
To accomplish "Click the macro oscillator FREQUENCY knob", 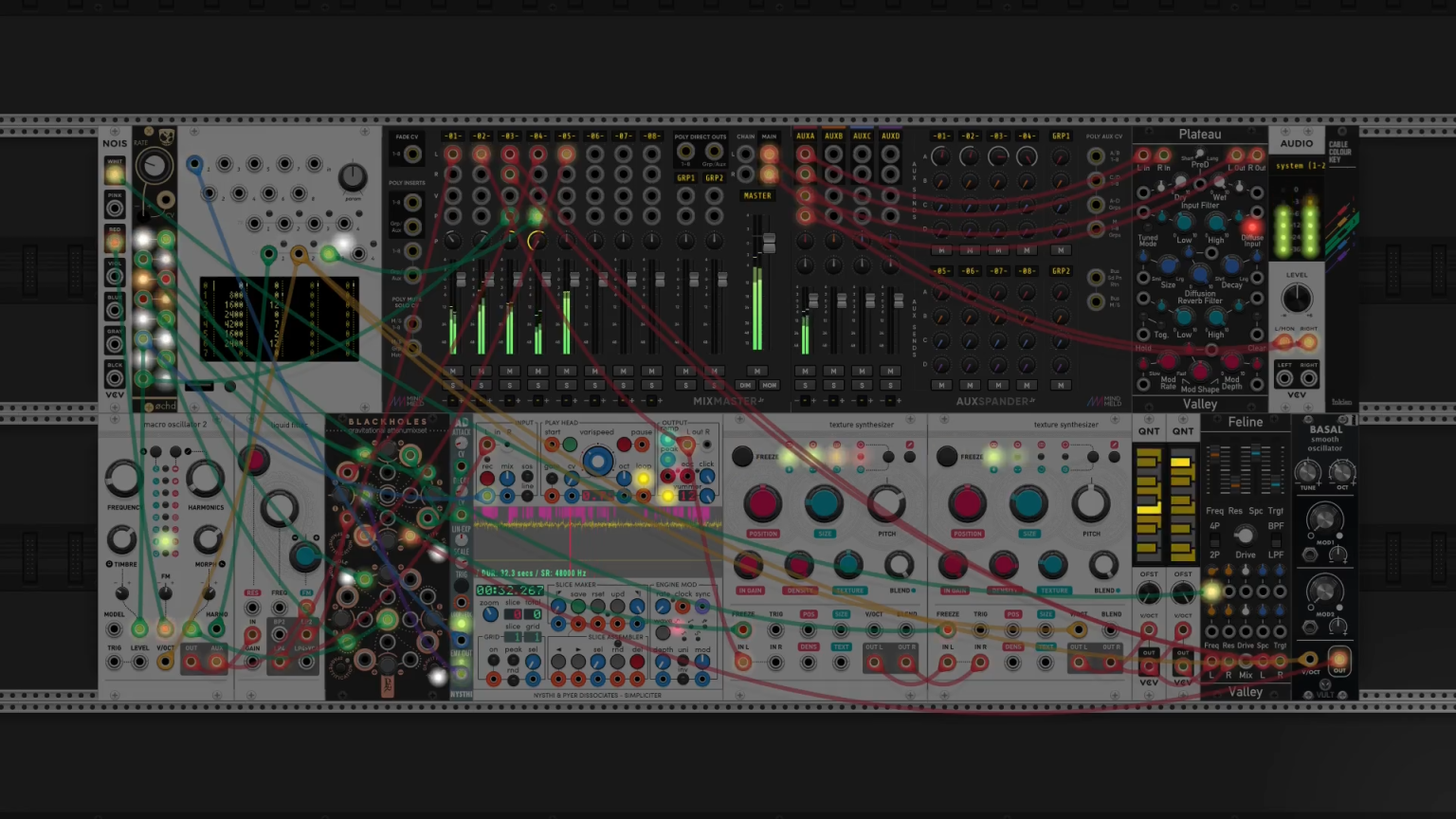I will (123, 479).
